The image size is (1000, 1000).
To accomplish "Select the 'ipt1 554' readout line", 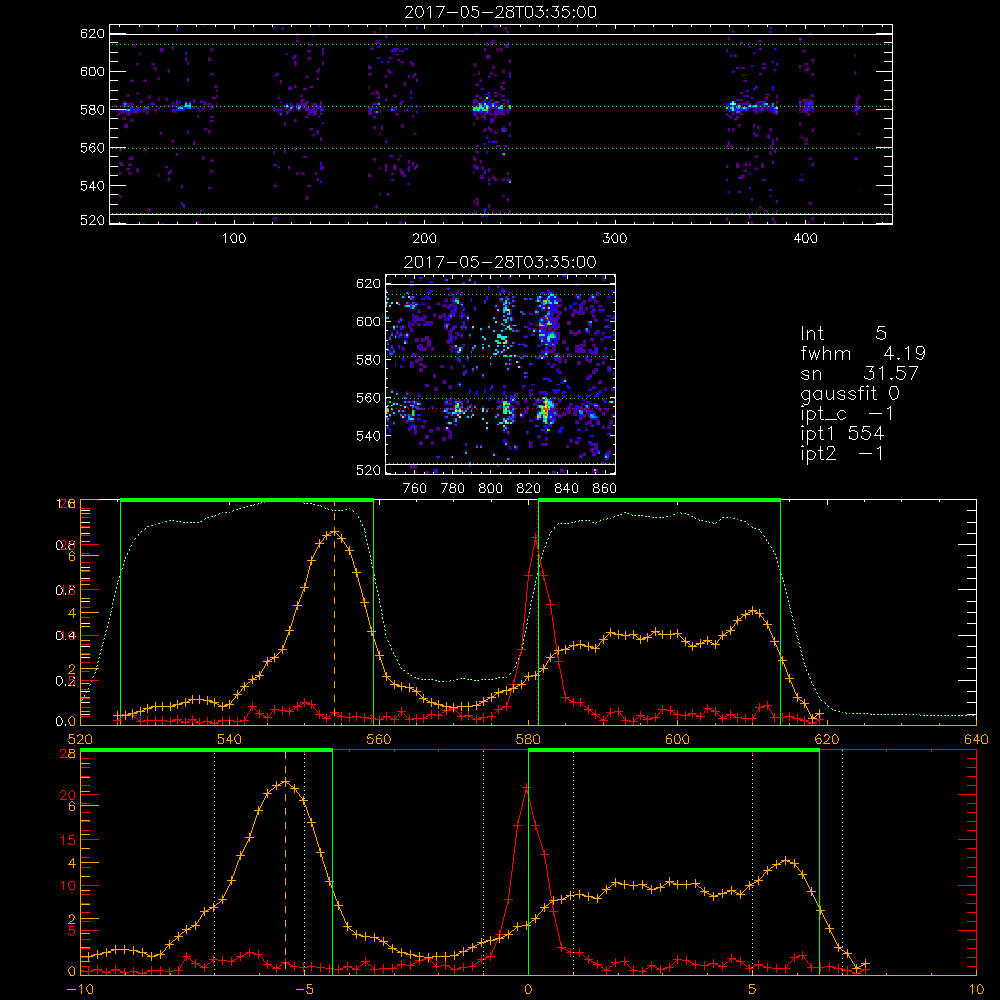I will coord(842,434).
